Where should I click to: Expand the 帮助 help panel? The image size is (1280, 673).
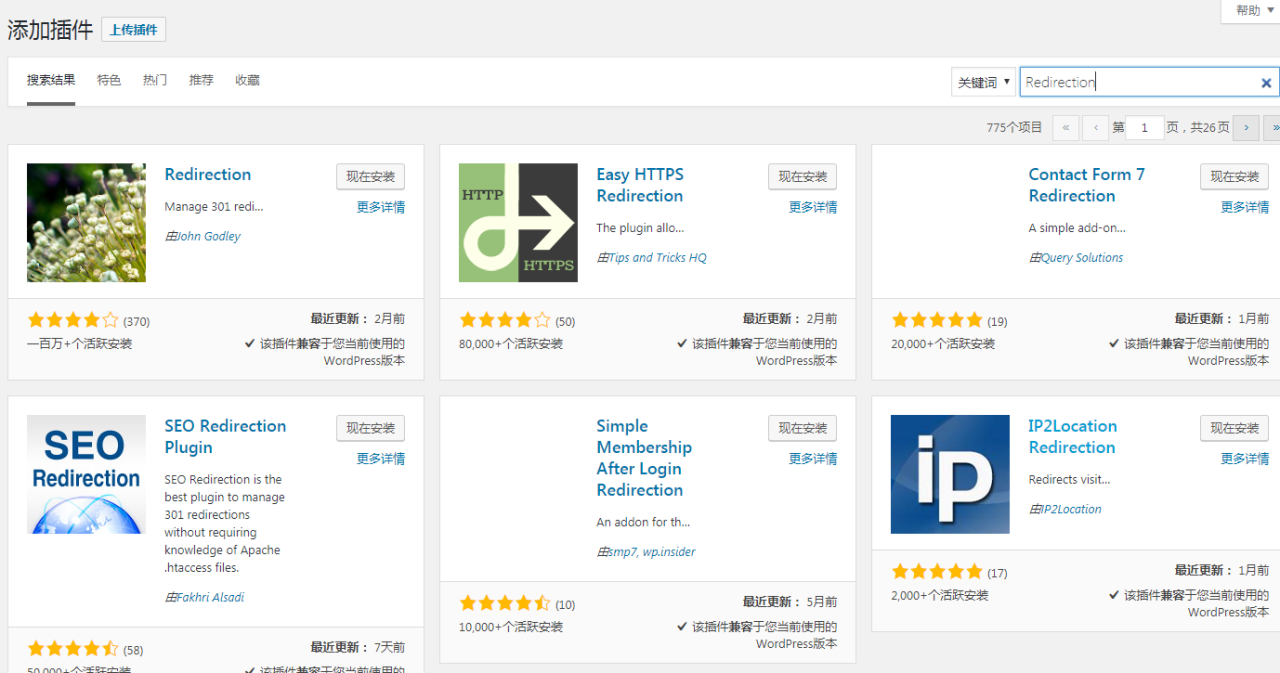(1249, 10)
